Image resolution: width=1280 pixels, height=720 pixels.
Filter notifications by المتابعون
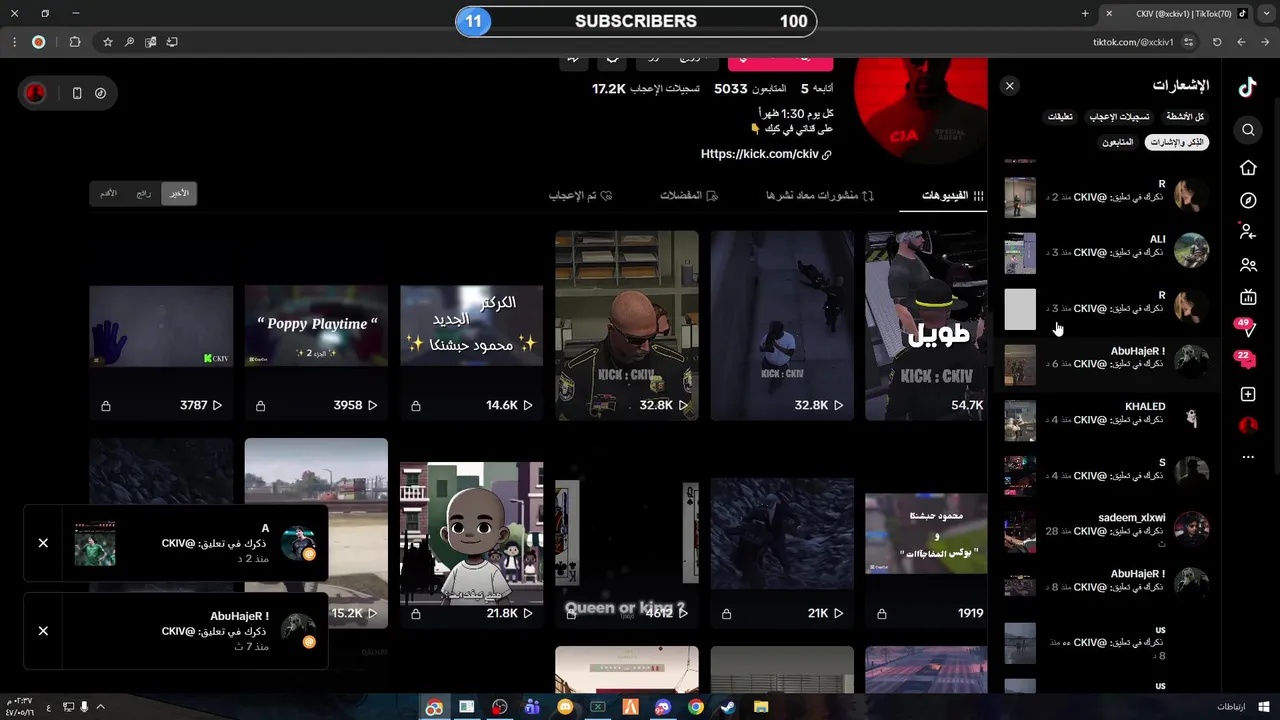pos(1117,143)
